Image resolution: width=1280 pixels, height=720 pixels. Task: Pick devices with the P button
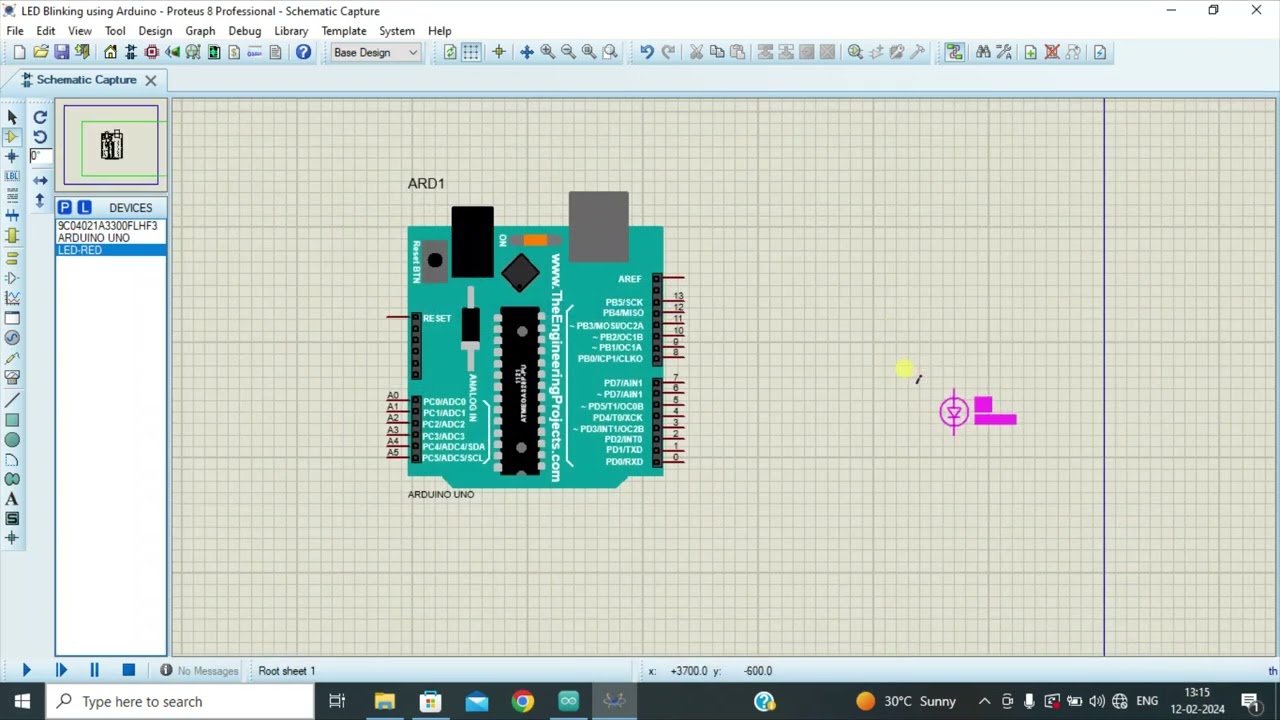coord(64,207)
